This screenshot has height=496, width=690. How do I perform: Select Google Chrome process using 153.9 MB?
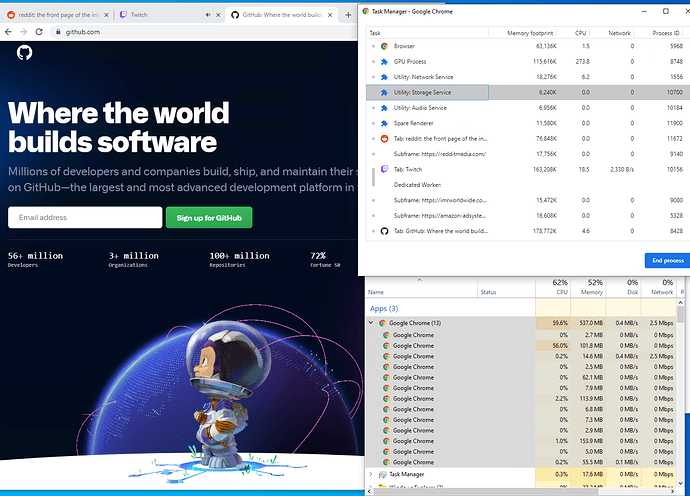(x=521, y=441)
